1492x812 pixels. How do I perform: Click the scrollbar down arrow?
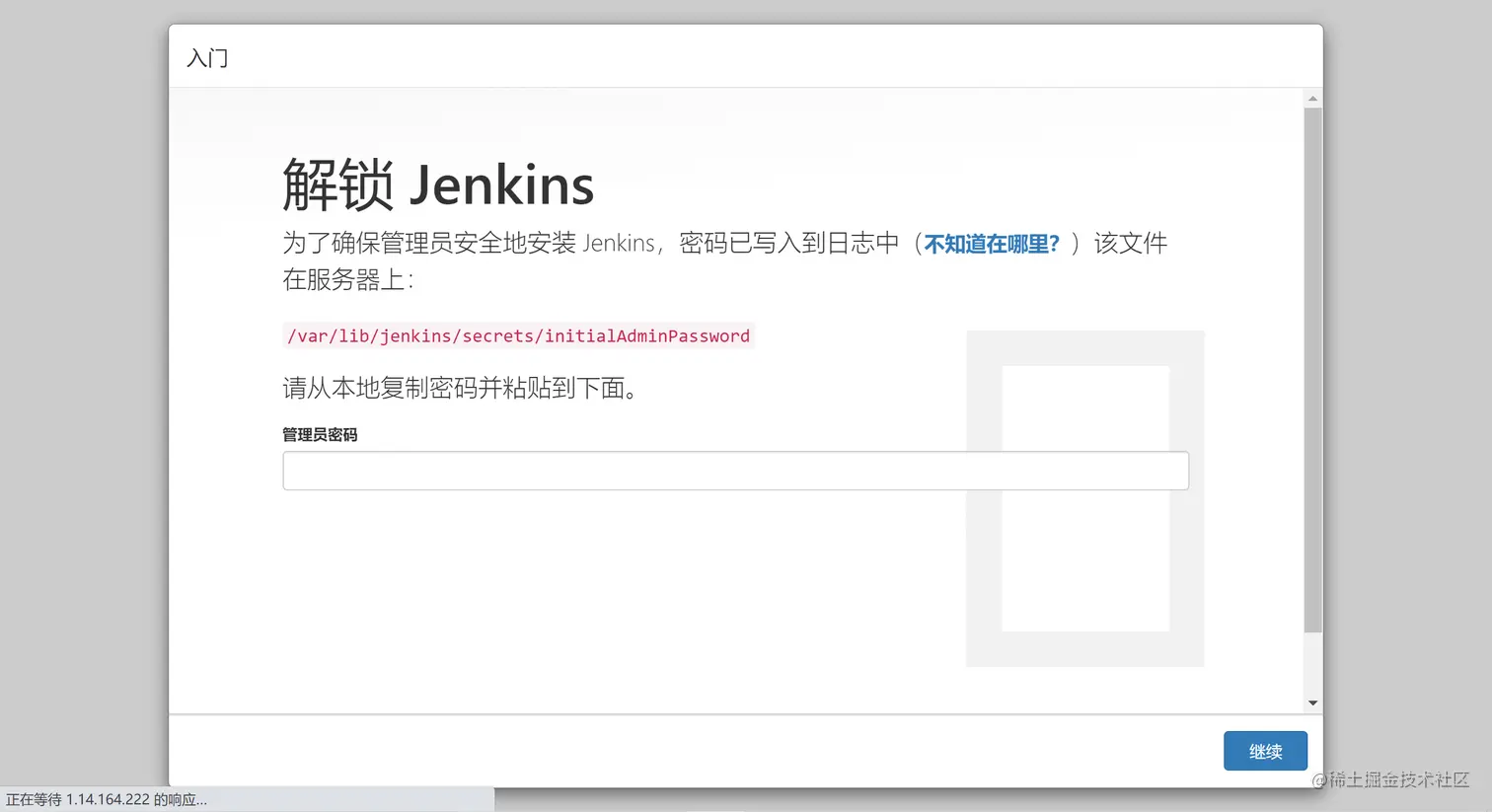tap(1312, 703)
